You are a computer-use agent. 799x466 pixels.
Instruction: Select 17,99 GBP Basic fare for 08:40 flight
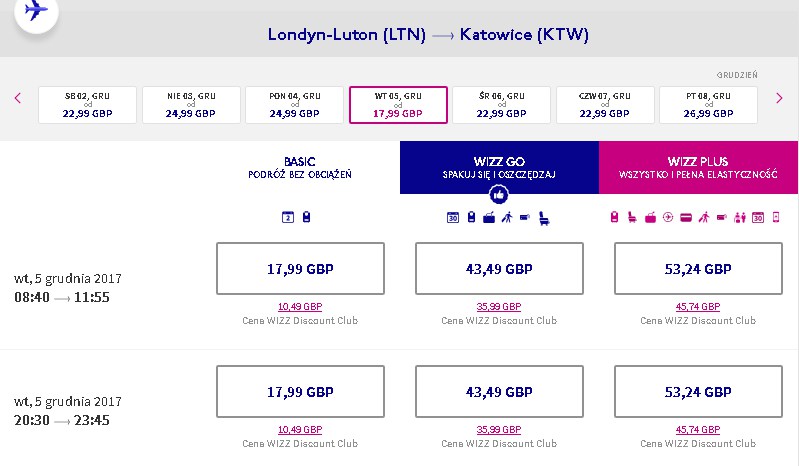[x=300, y=268]
